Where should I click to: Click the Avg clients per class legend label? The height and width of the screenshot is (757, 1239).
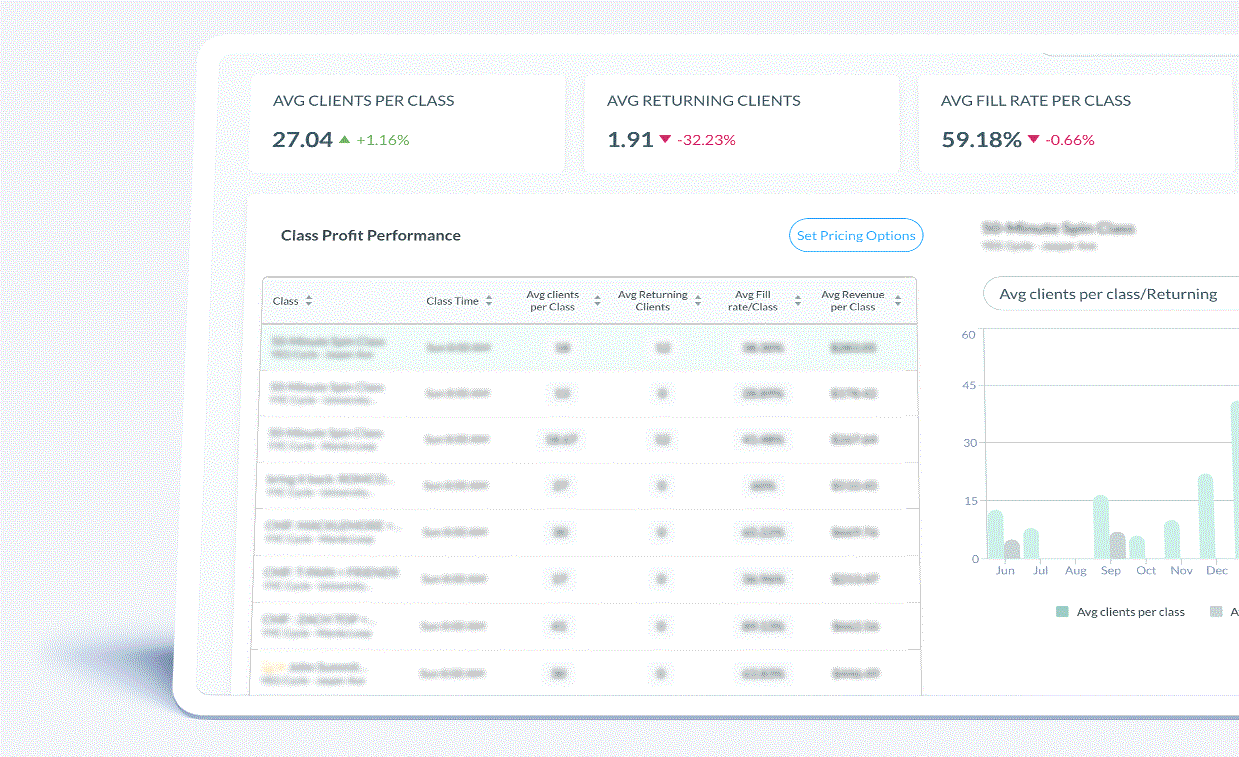[x=1131, y=612]
